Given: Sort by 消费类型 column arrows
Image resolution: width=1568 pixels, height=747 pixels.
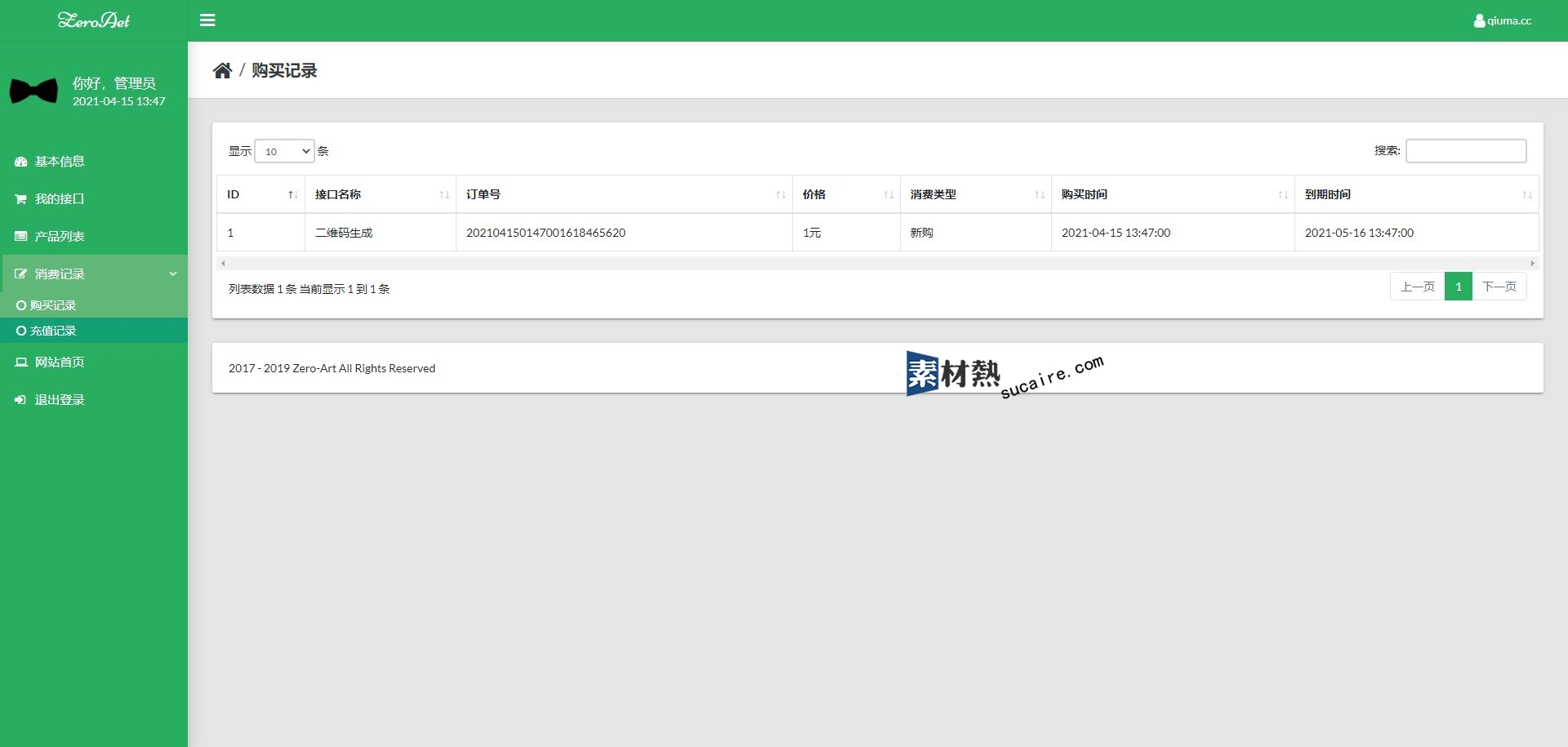Looking at the screenshot, I should tap(1040, 194).
